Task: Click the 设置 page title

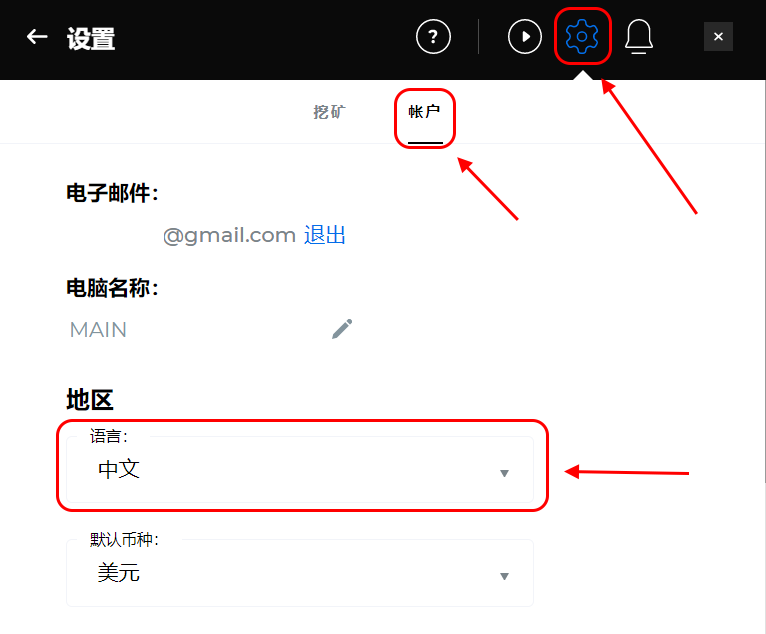Action: point(91,39)
